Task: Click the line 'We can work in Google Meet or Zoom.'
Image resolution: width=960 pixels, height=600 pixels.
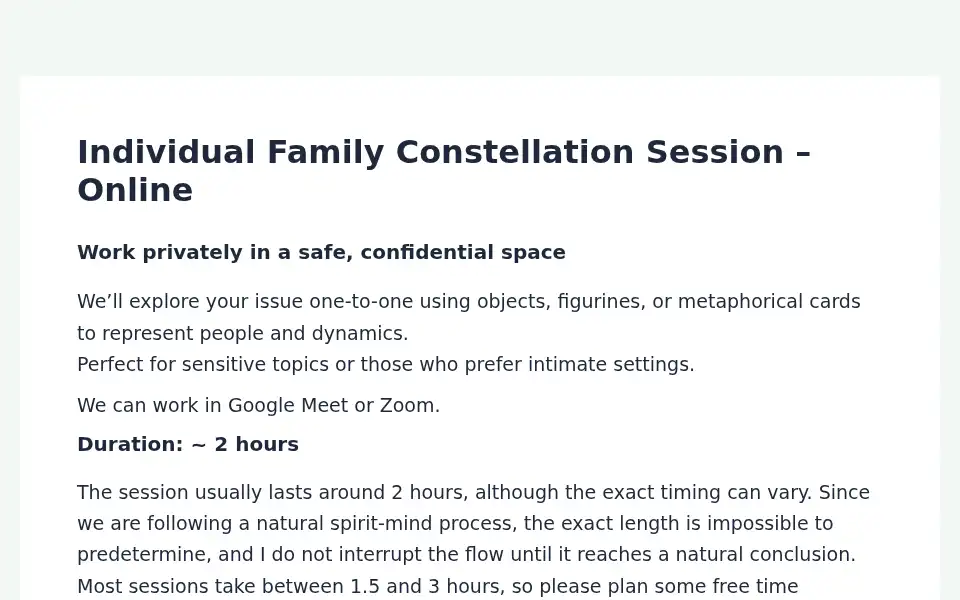Action: pyautogui.click(x=258, y=406)
